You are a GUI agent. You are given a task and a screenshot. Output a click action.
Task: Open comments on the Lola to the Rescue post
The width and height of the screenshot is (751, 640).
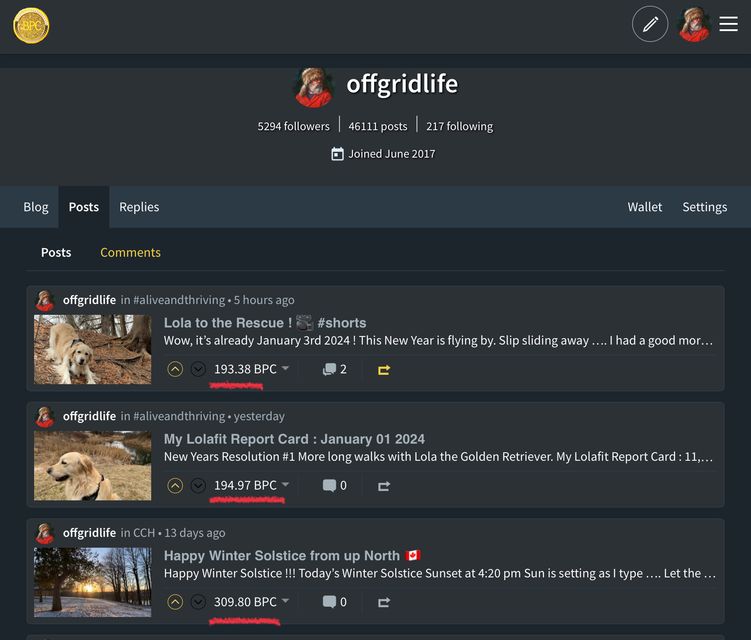click(x=335, y=369)
